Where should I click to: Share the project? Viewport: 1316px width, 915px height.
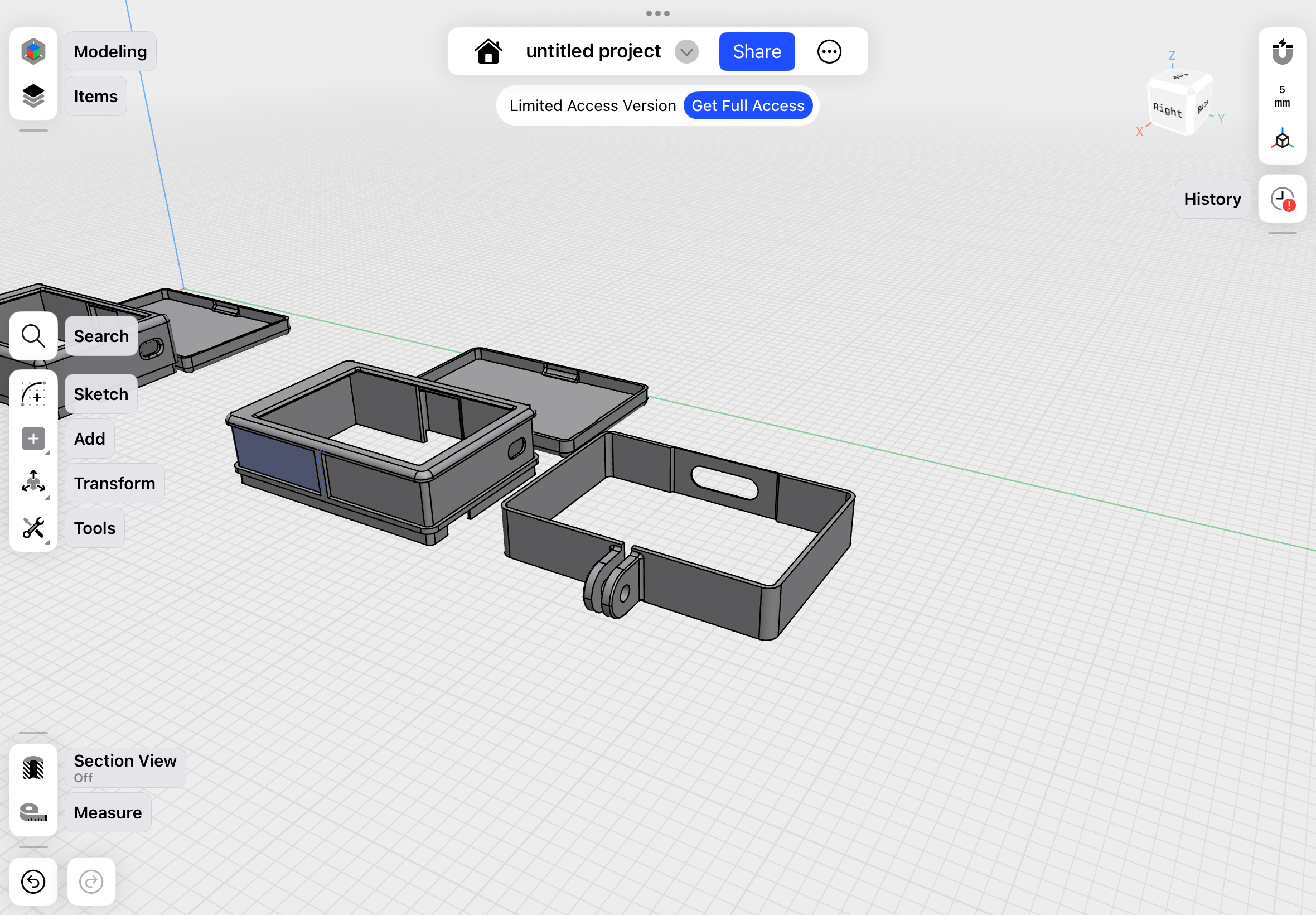(757, 51)
